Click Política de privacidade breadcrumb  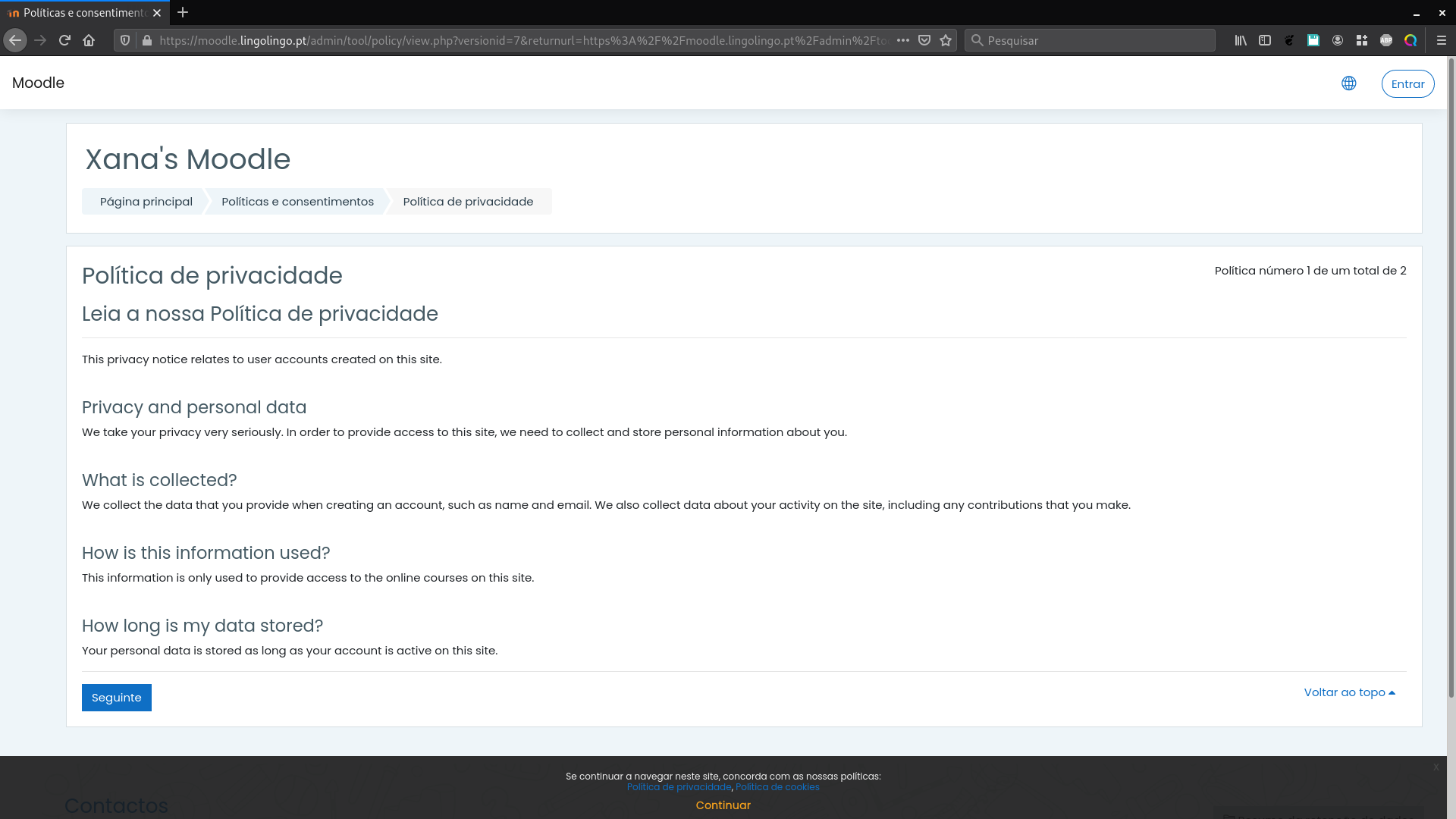pos(468,202)
